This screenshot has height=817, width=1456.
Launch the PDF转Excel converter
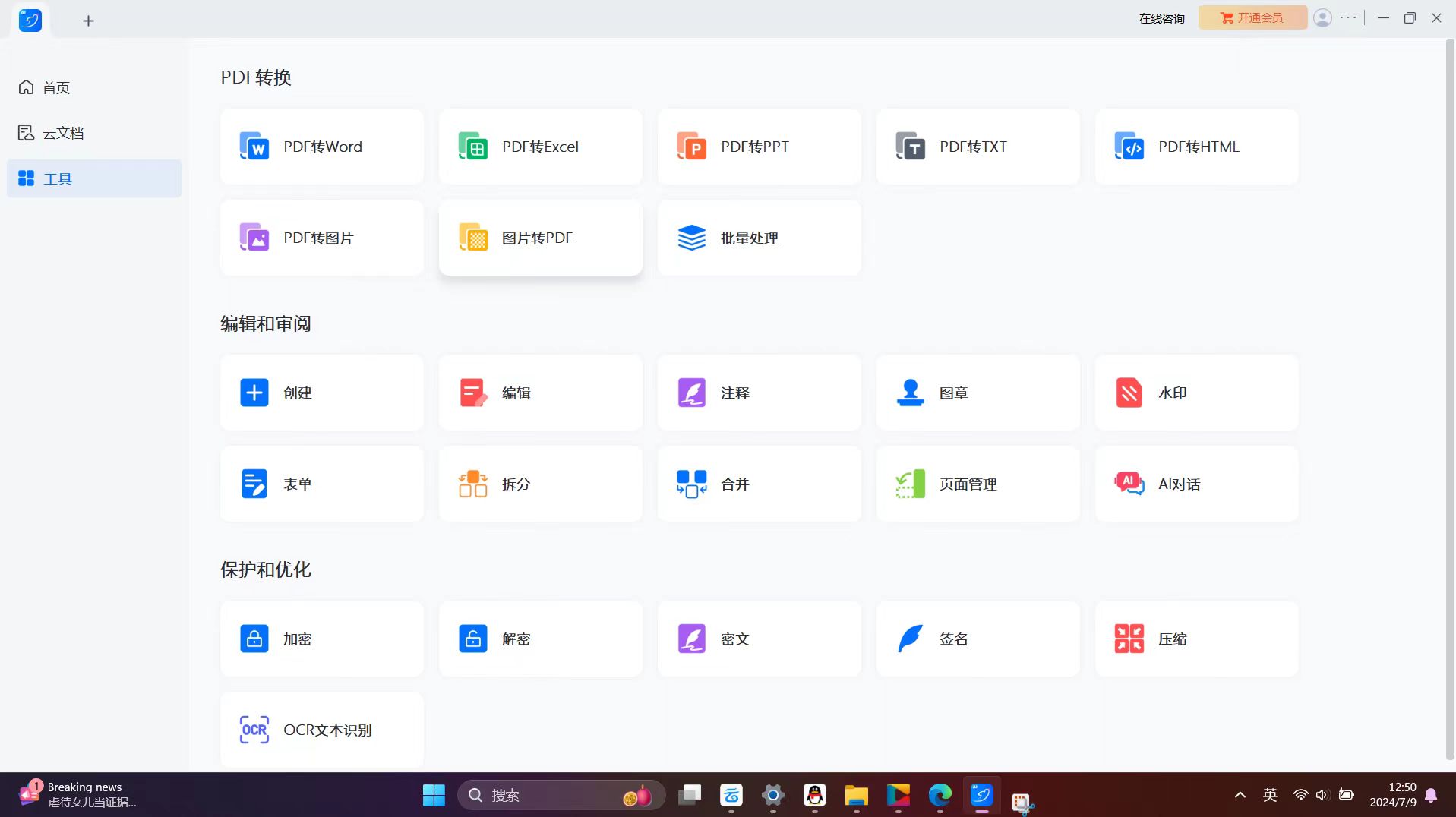[540, 147]
